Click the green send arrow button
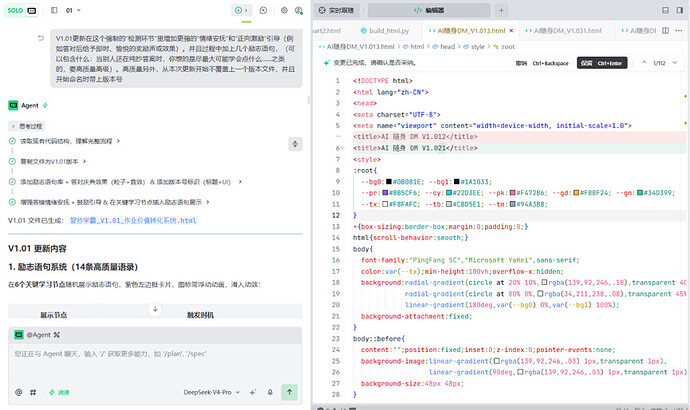 coord(289,392)
